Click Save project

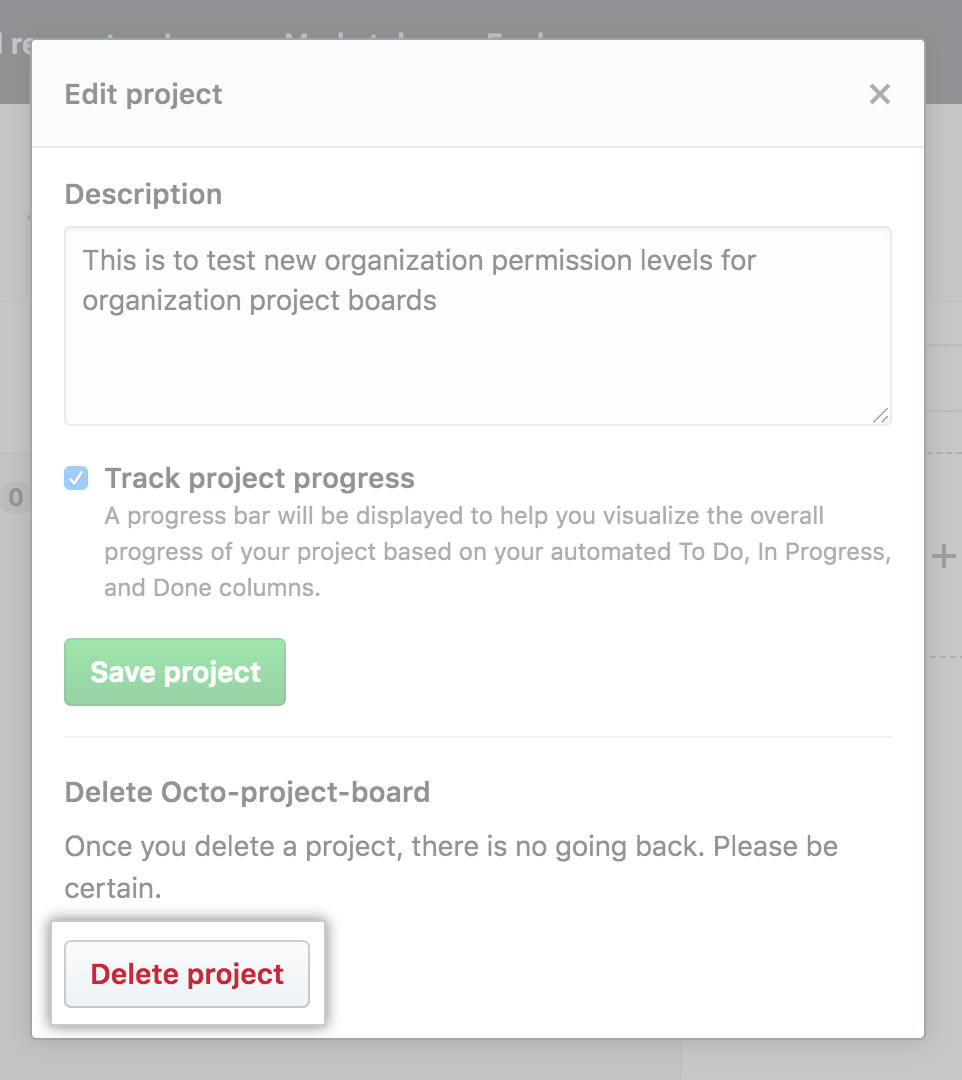pyautogui.click(x=174, y=671)
